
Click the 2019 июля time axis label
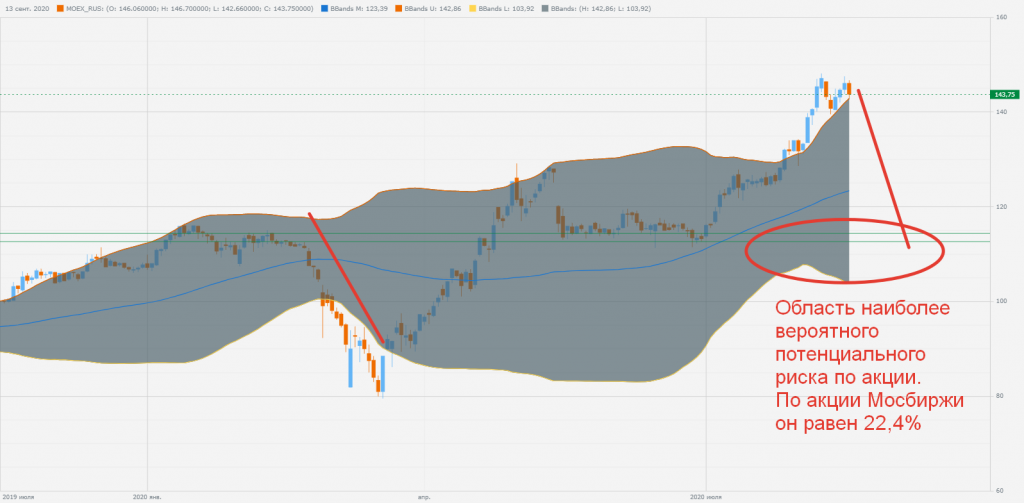(18, 495)
